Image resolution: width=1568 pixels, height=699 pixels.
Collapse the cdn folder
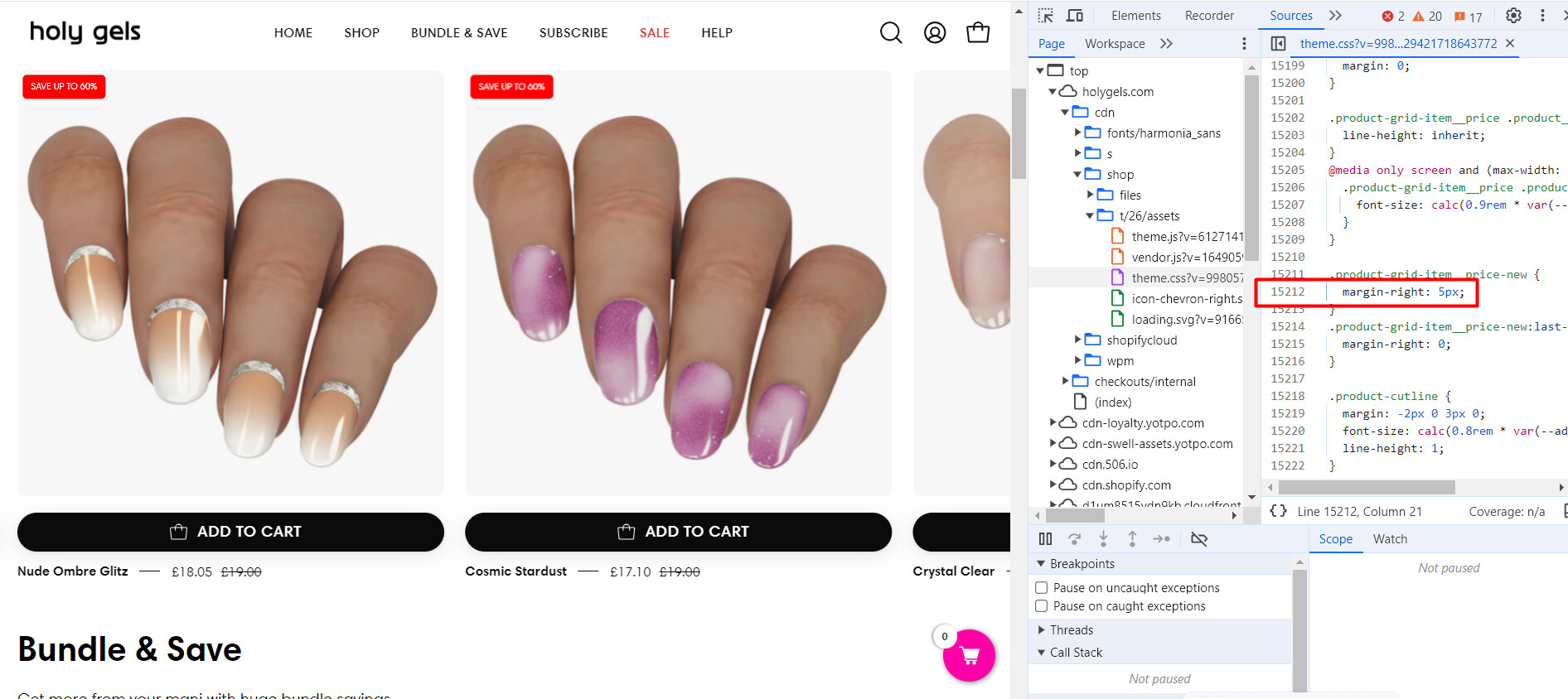[1065, 113]
